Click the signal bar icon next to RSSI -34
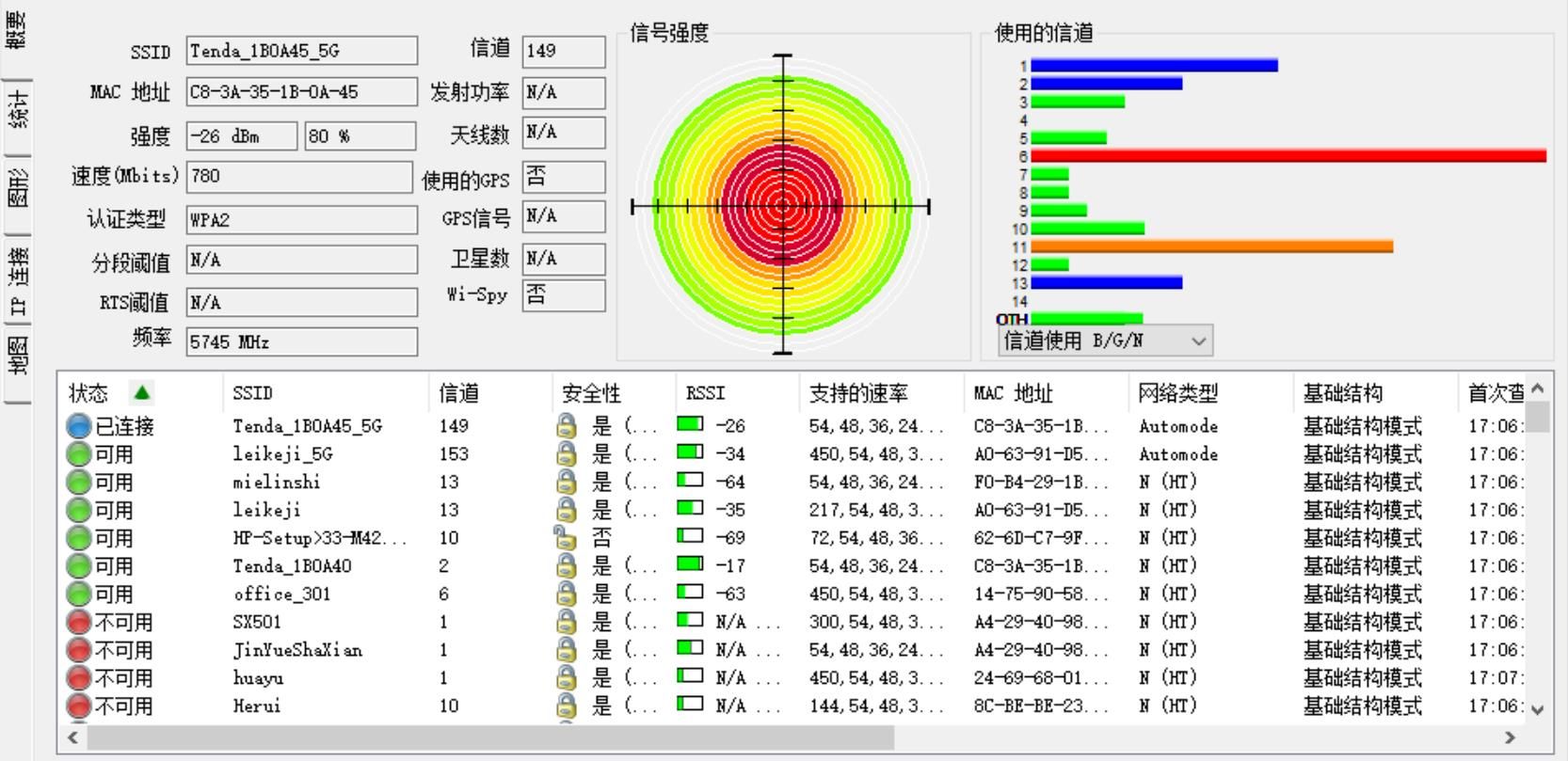This screenshot has height=761, width=1568. click(x=690, y=452)
